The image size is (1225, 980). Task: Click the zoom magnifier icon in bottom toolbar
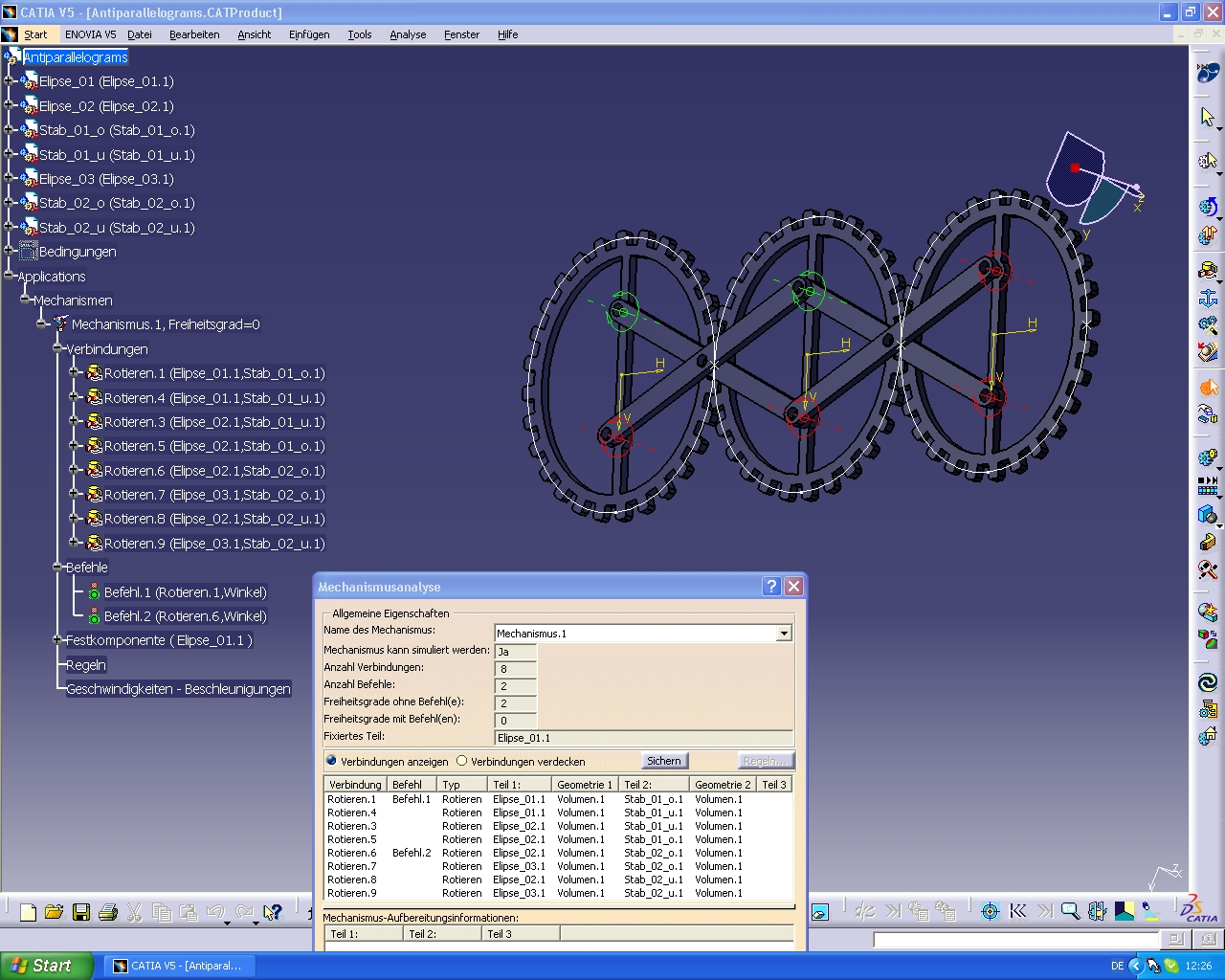tap(1070, 911)
